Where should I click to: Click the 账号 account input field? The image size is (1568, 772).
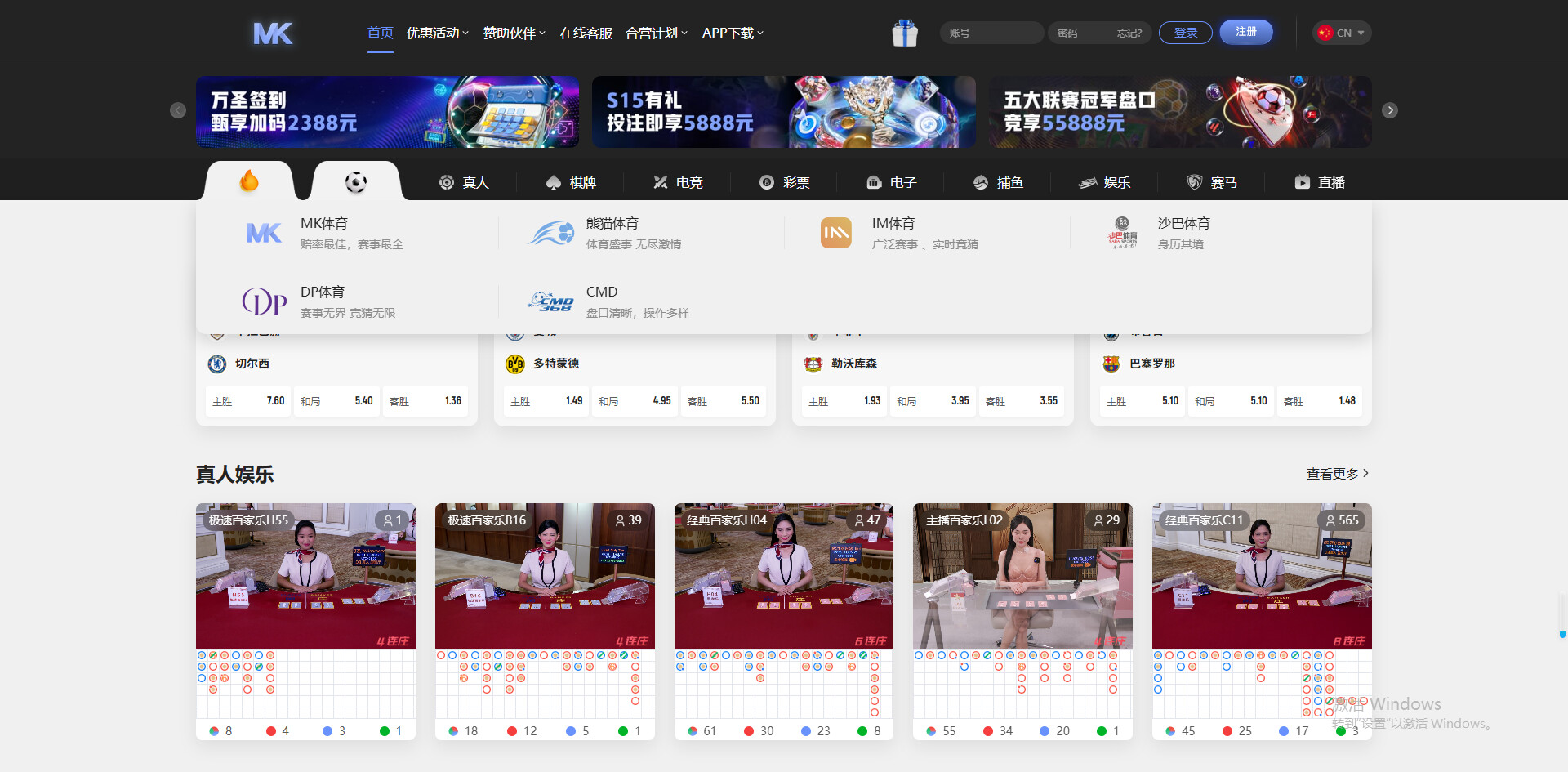click(x=991, y=33)
